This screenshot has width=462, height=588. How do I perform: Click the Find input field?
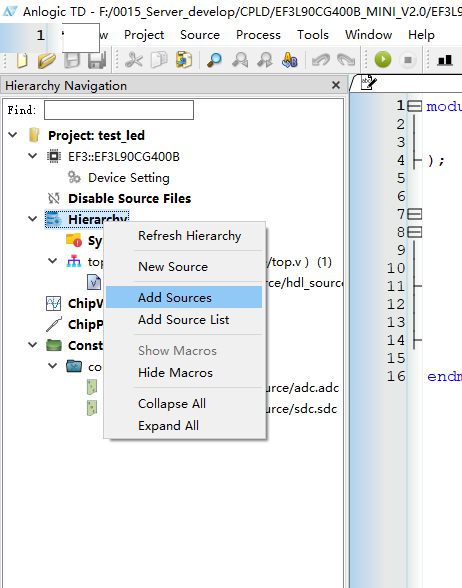coord(119,110)
